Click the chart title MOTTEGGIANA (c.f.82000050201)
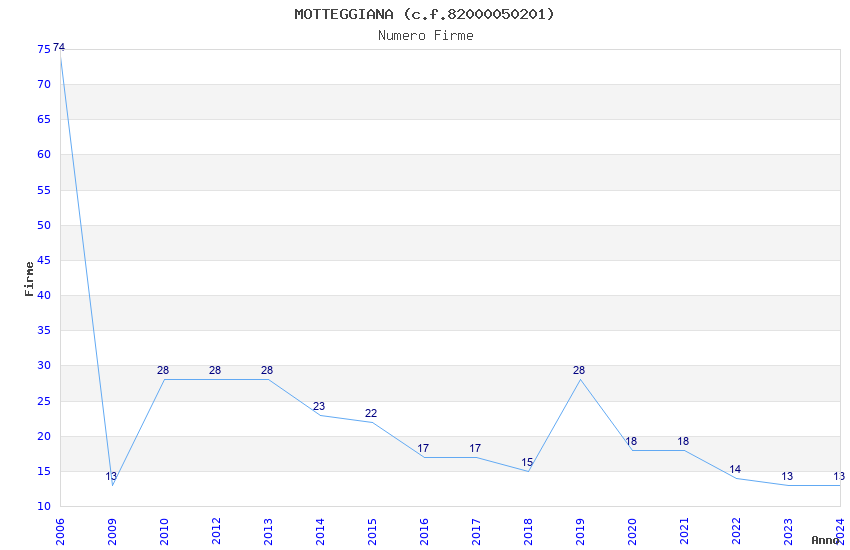This screenshot has width=850, height=550. [x=424, y=14]
